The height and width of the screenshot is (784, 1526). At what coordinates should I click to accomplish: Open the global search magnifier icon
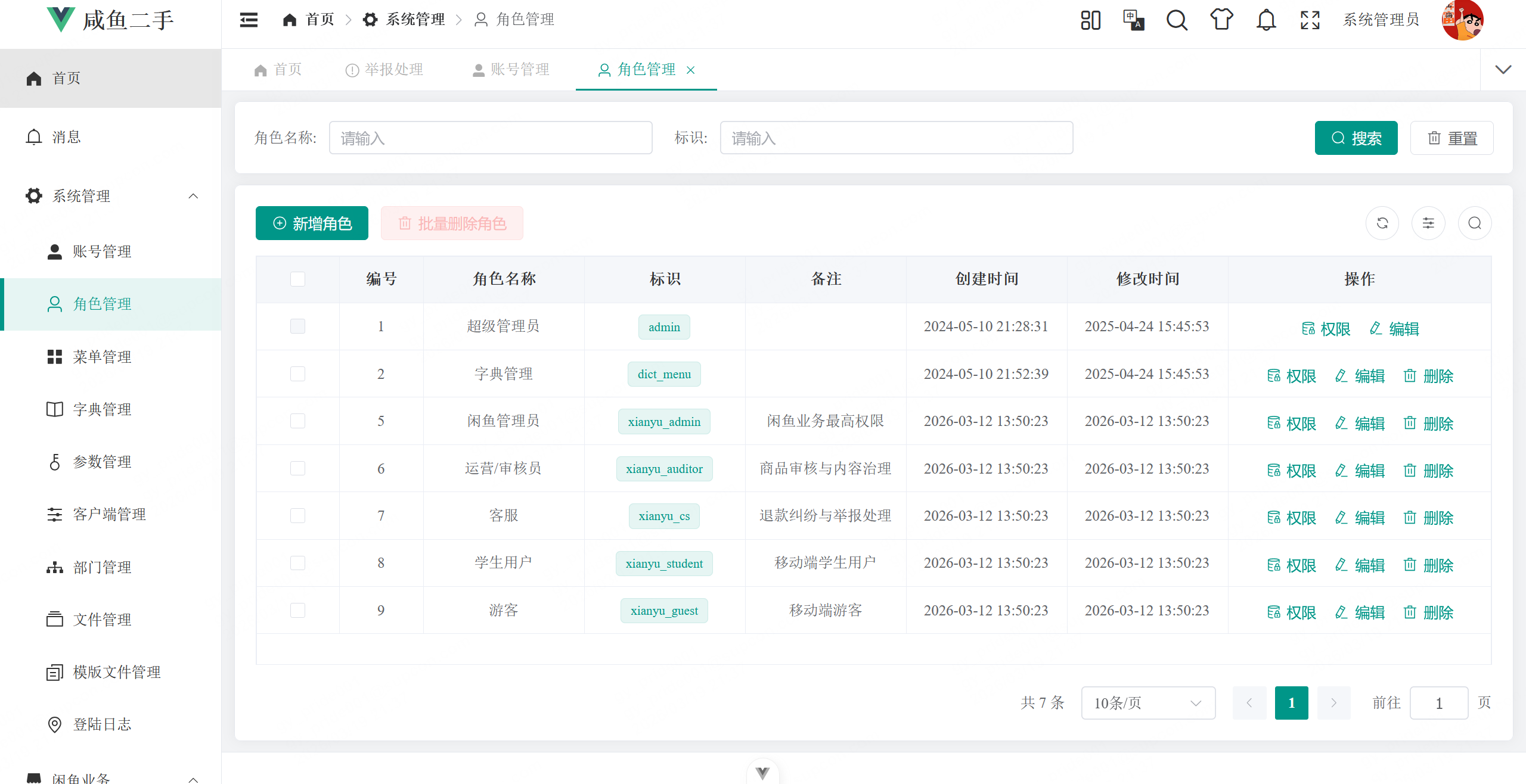(x=1177, y=19)
